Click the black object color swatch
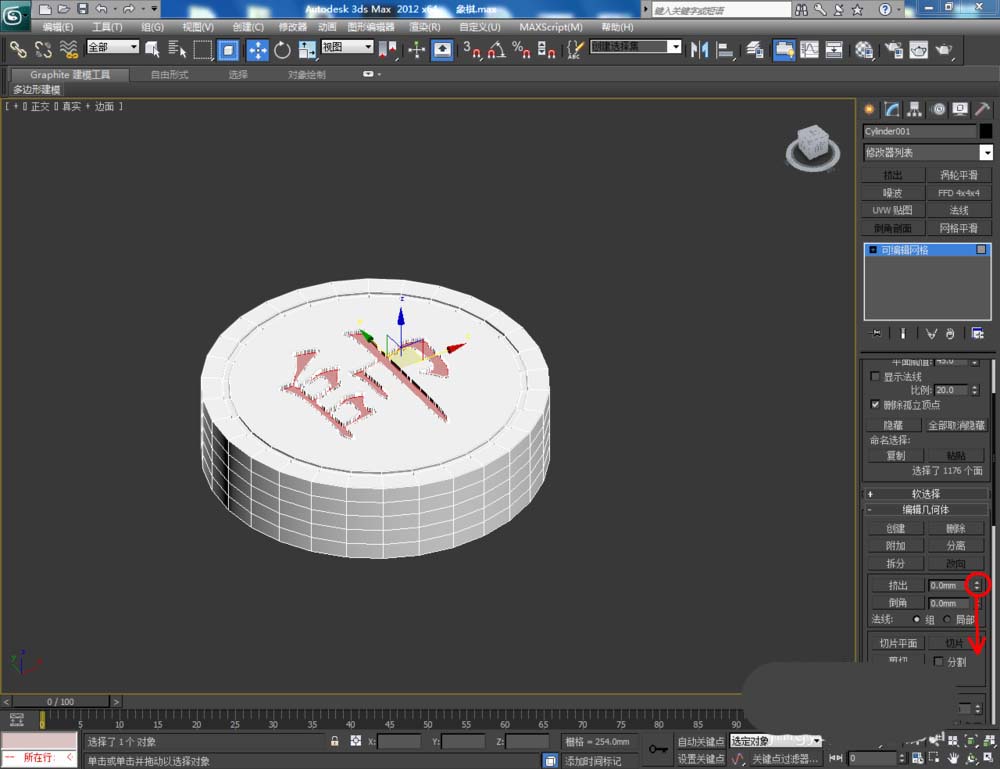Image resolution: width=1000 pixels, height=769 pixels. [x=986, y=131]
